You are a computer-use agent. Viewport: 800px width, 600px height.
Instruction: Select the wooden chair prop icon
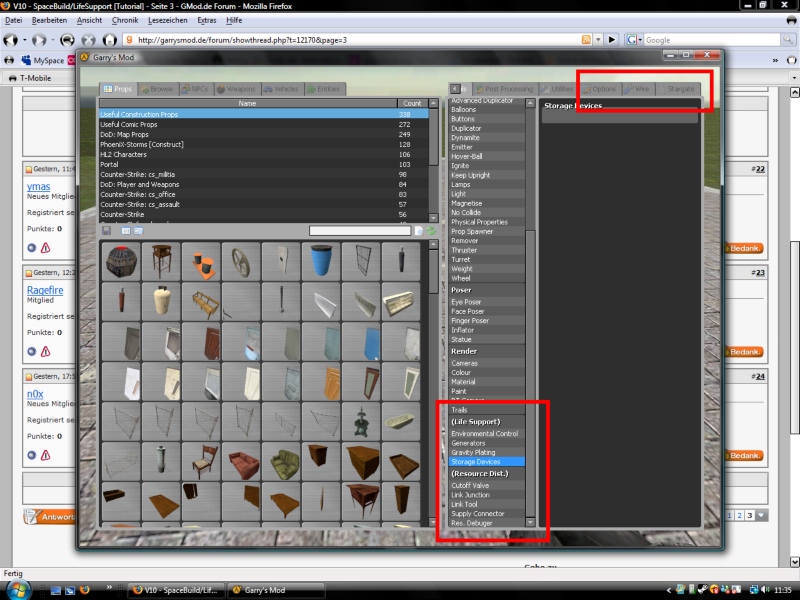[201, 464]
